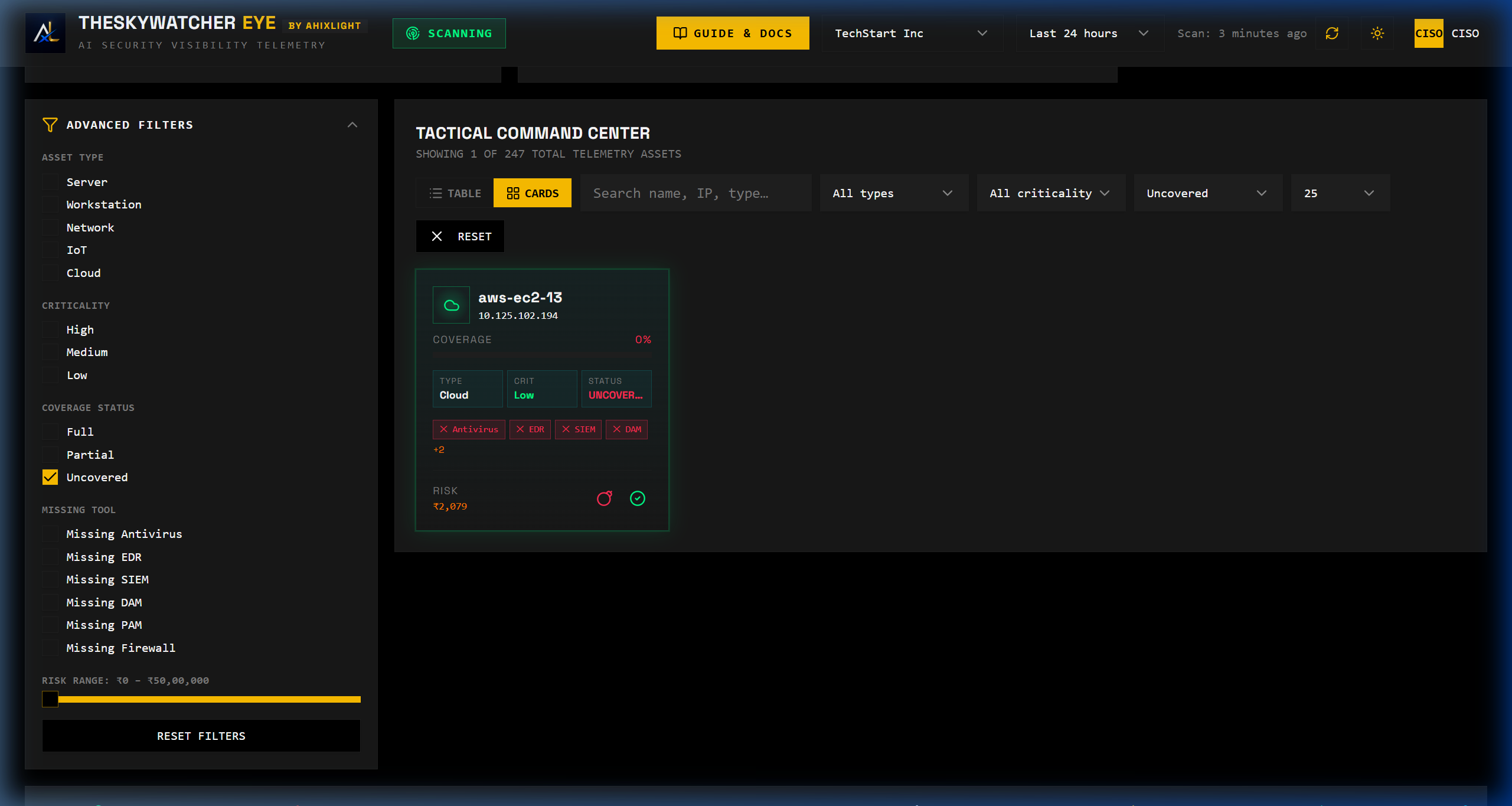This screenshot has height=806, width=1512.
Task: Click the risk range slider handle
Action: [x=50, y=699]
